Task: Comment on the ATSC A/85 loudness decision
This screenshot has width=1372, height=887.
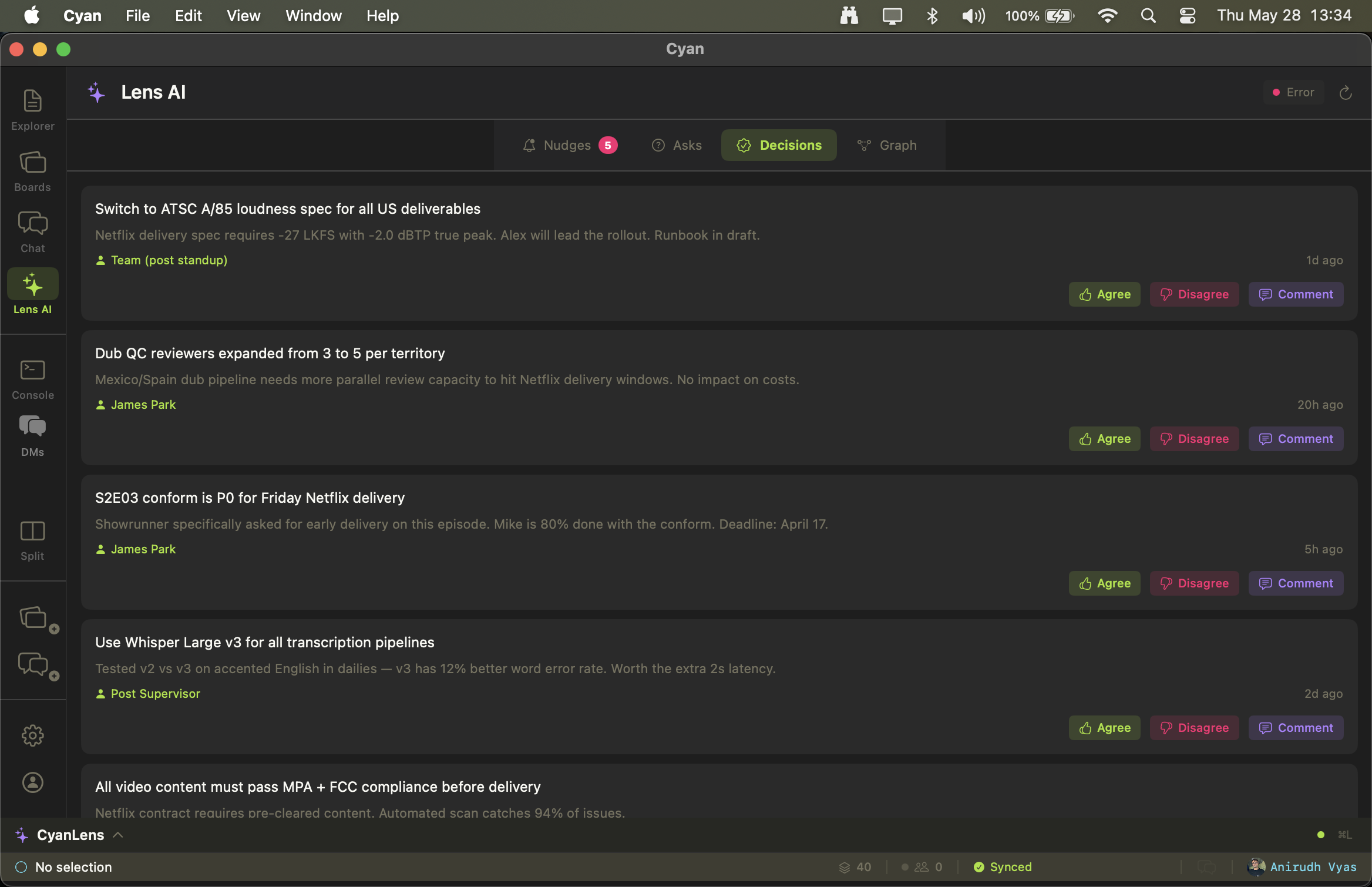Action: (x=1296, y=294)
